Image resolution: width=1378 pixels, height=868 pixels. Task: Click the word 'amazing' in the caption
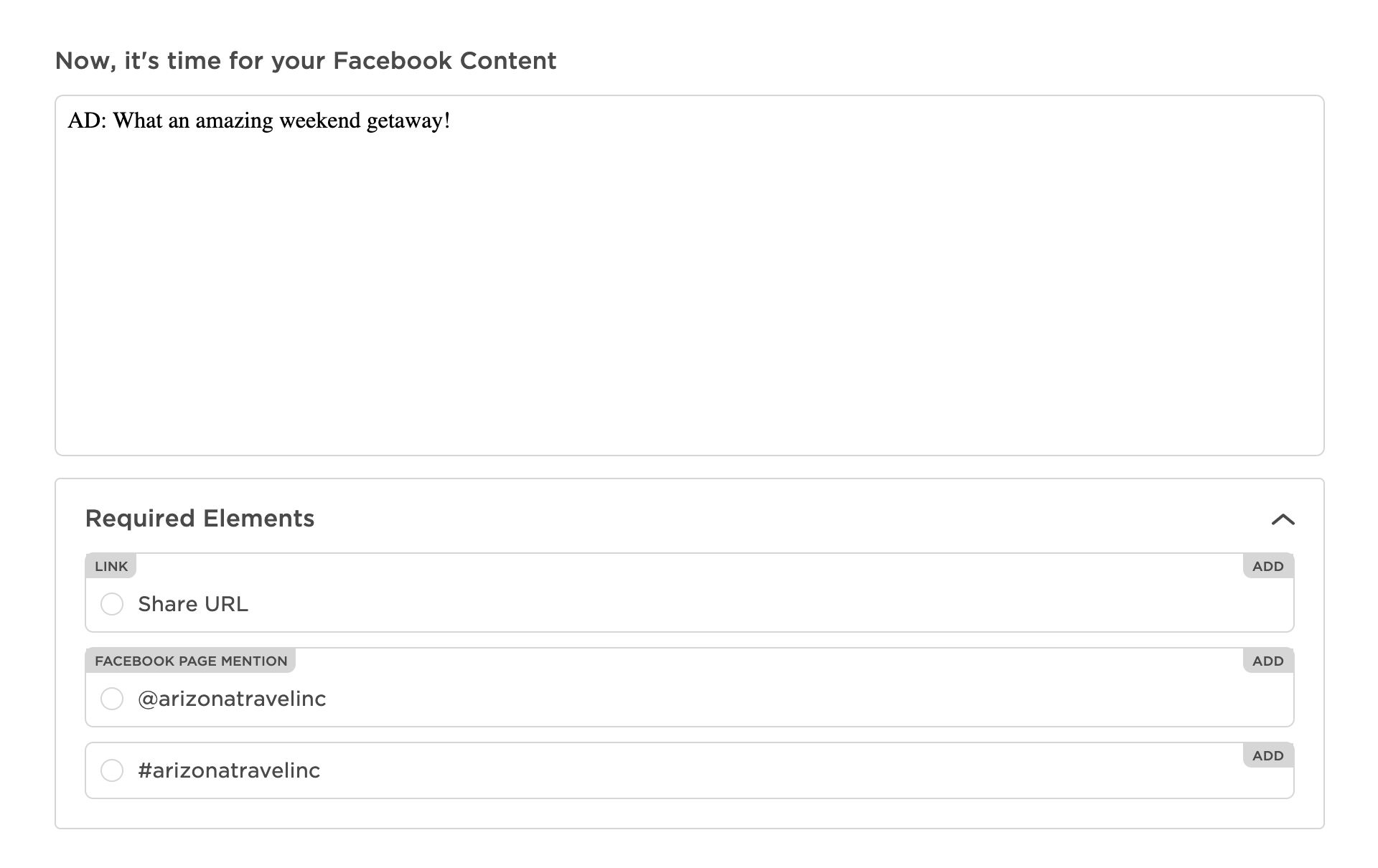234,121
